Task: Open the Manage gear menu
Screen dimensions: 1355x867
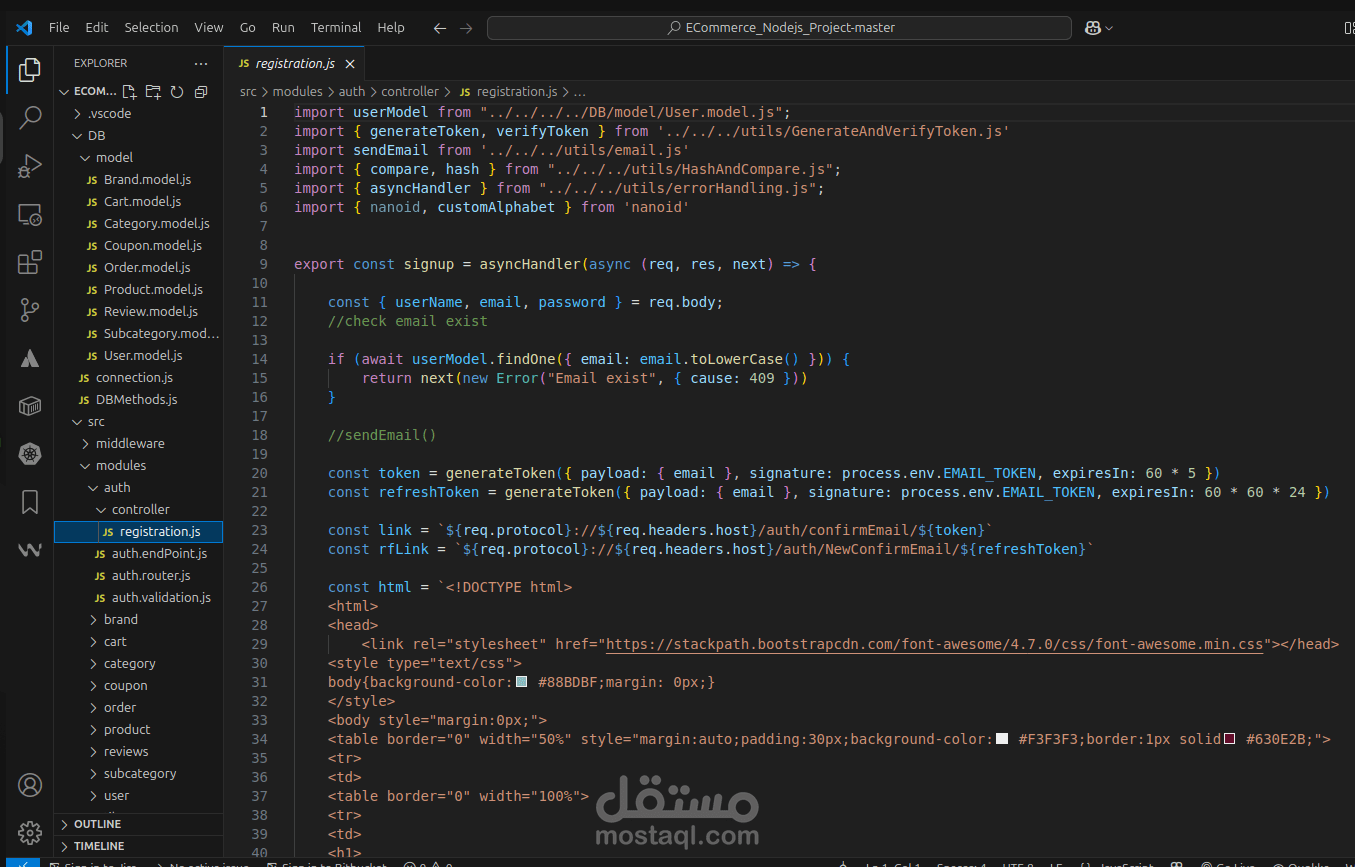Action: tap(30, 832)
